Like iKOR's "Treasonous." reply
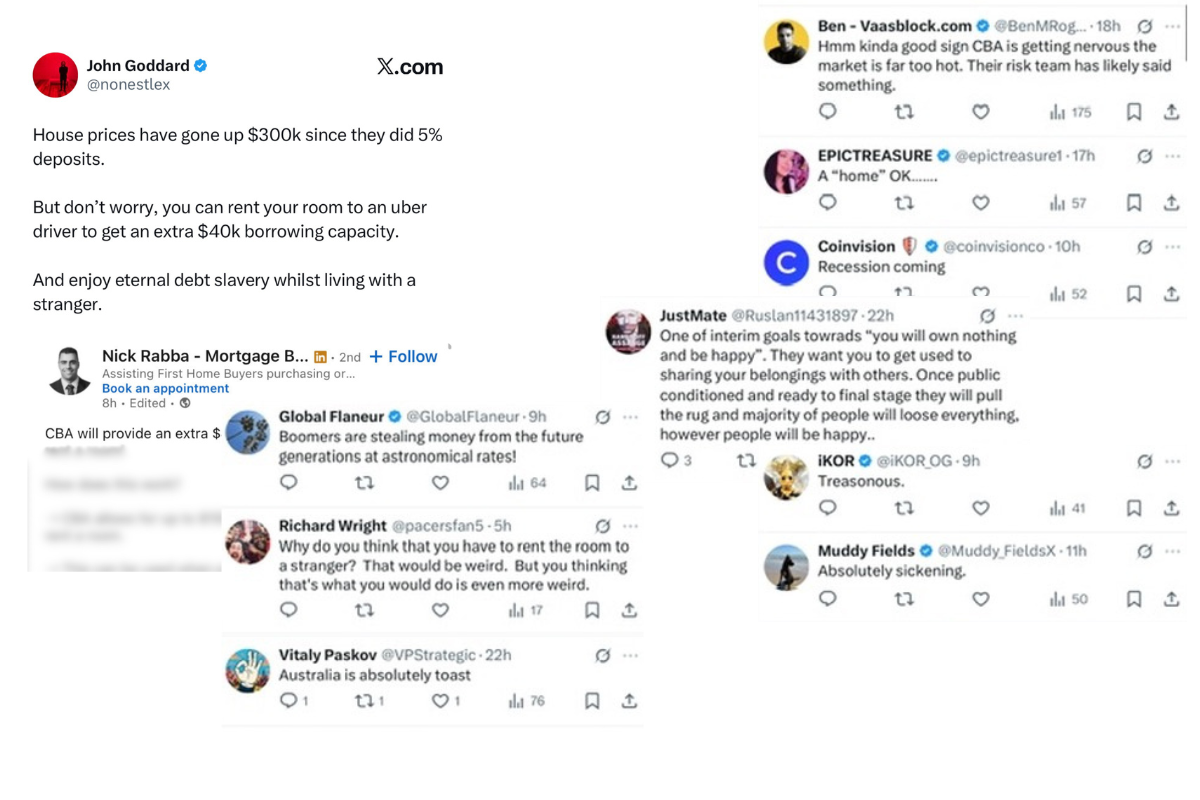 pos(981,508)
